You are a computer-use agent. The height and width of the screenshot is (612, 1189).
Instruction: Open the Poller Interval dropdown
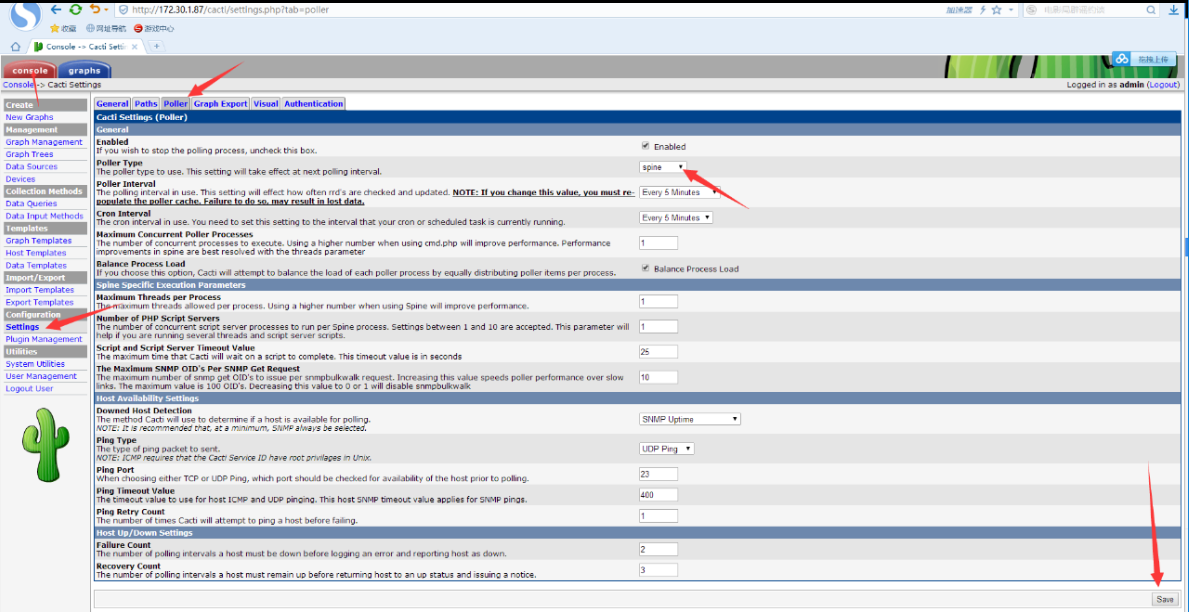click(x=679, y=192)
